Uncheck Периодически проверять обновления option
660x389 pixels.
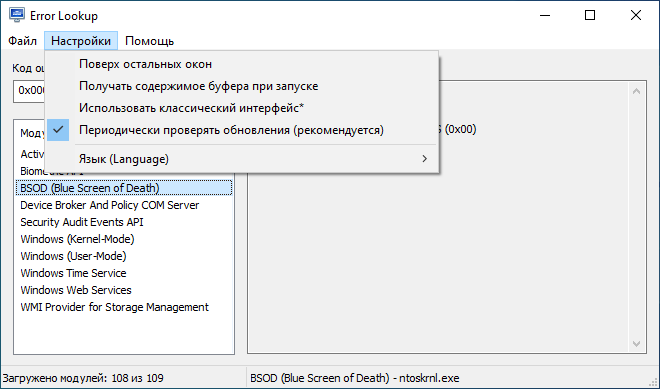(x=242, y=130)
